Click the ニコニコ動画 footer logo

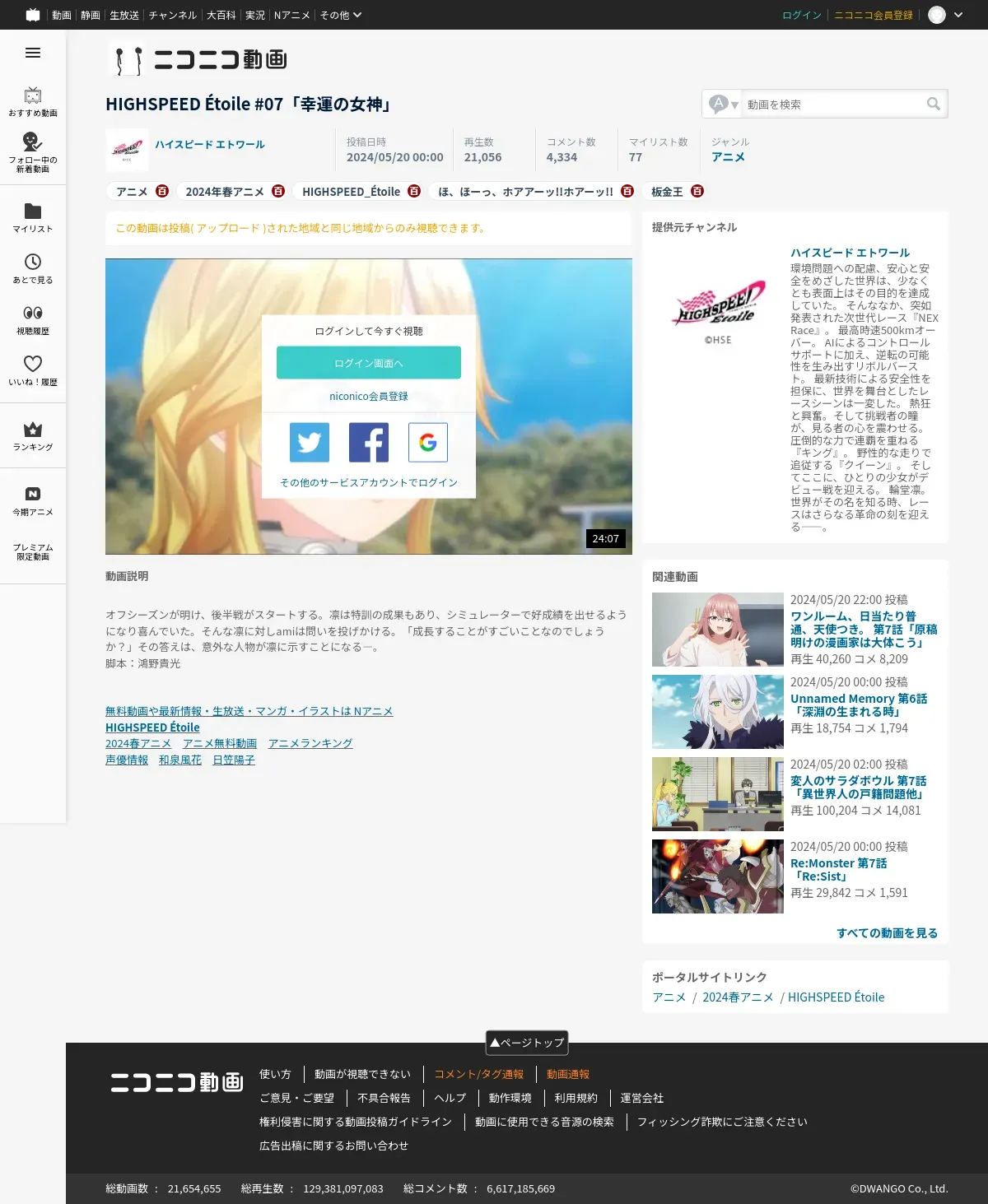click(x=177, y=1082)
